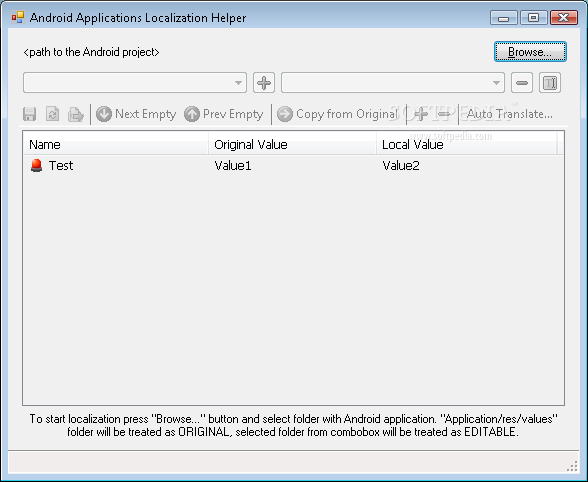The width and height of the screenshot is (588, 482).
Task: Click the toolbar remove string minus icon
Action: (444, 114)
